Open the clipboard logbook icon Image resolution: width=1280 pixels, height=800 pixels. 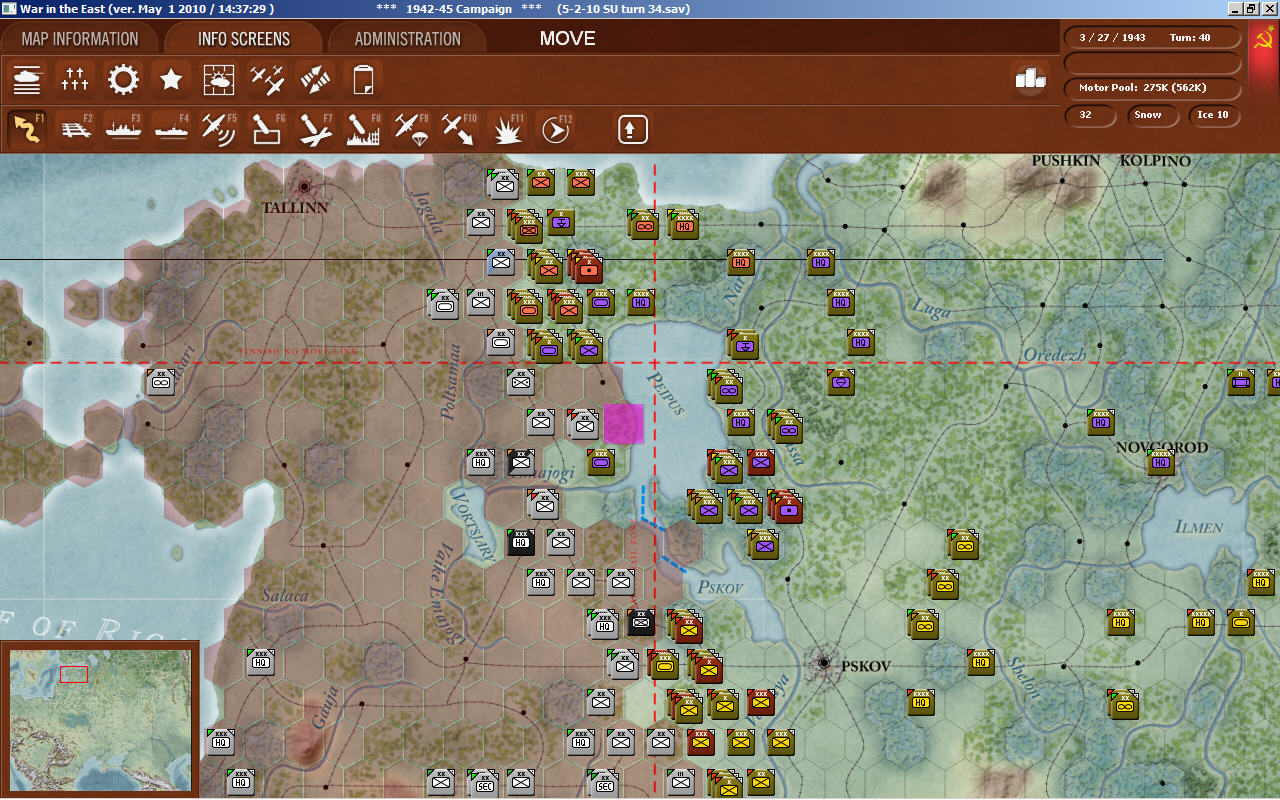[363, 78]
